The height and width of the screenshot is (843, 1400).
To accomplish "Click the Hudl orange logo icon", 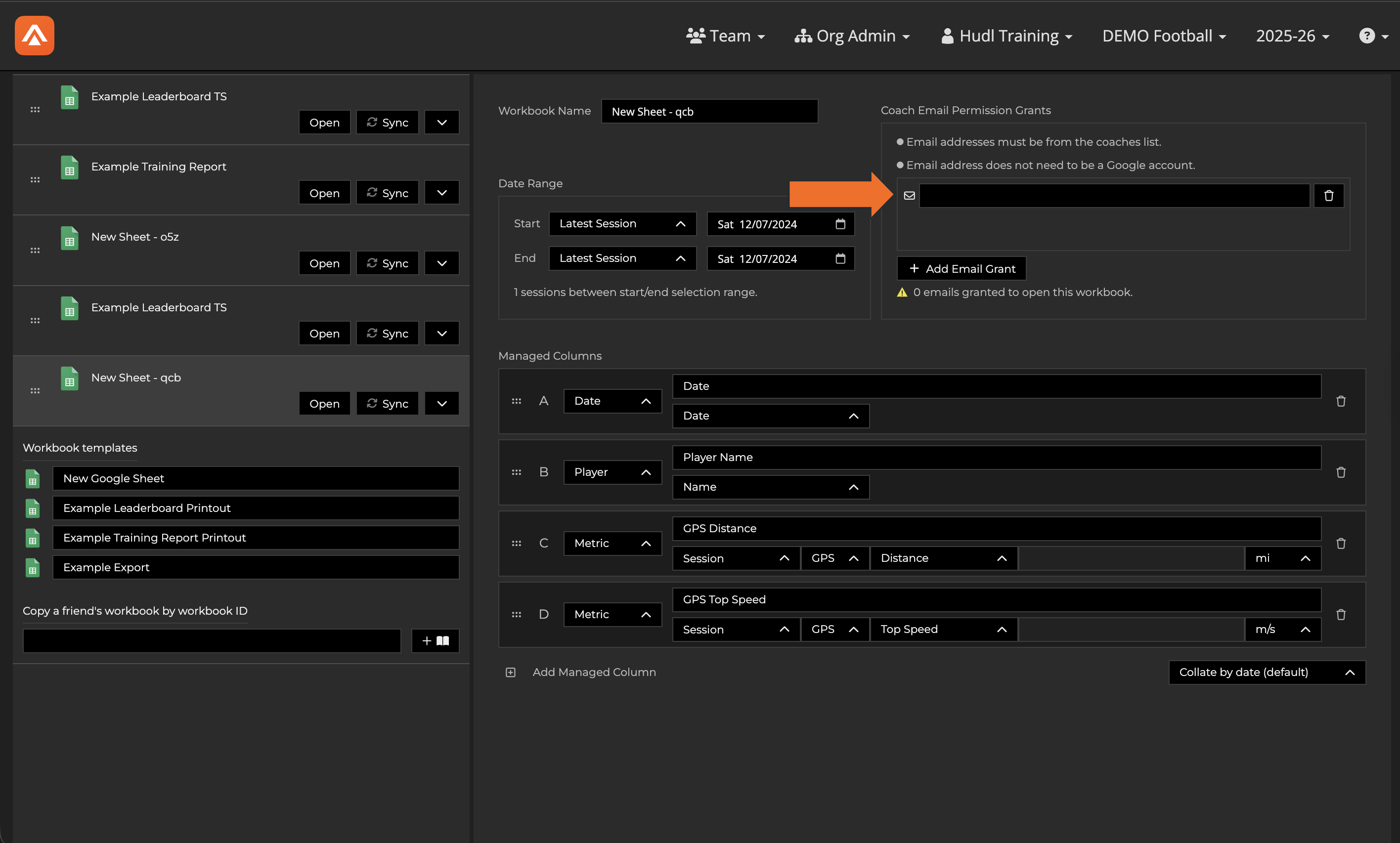I will [35, 35].
